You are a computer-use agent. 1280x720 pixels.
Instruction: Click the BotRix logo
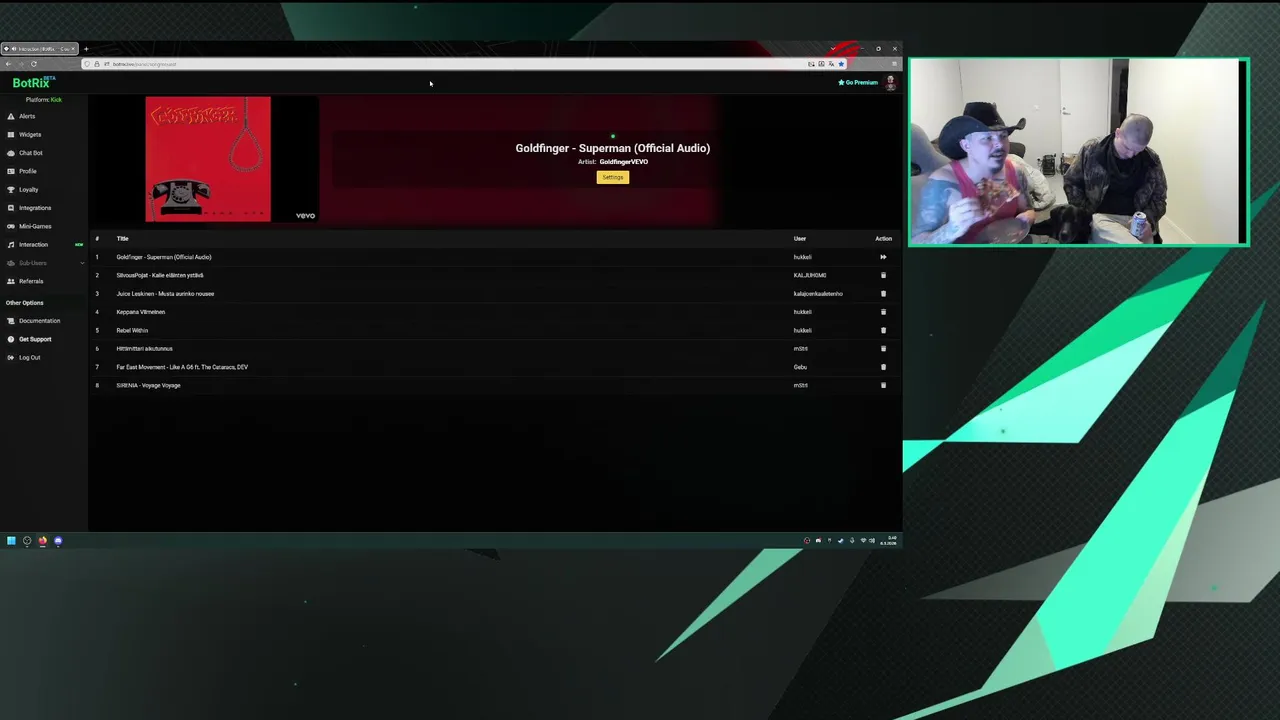[33, 83]
